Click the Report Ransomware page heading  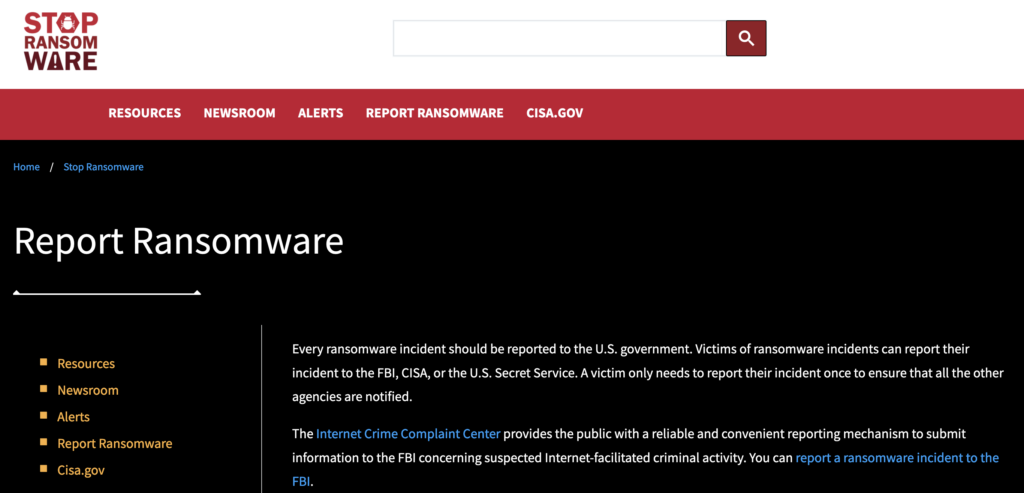coord(178,241)
